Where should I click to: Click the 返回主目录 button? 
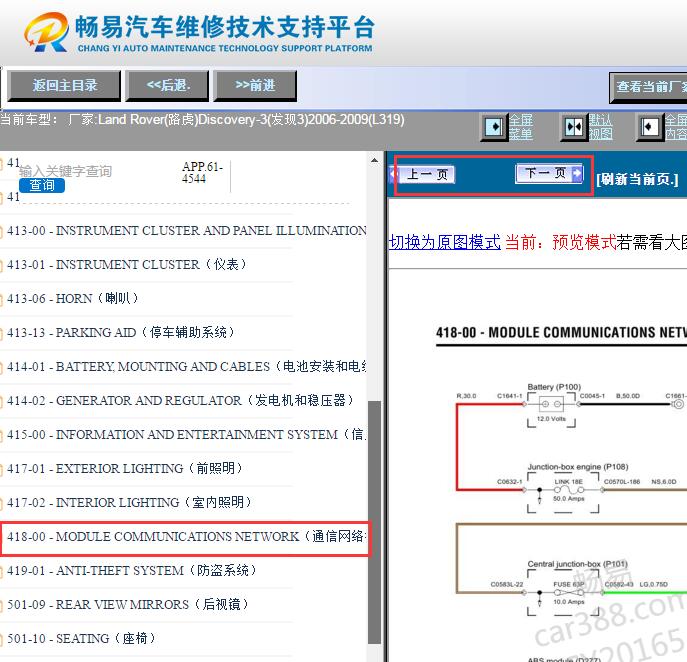(64, 85)
